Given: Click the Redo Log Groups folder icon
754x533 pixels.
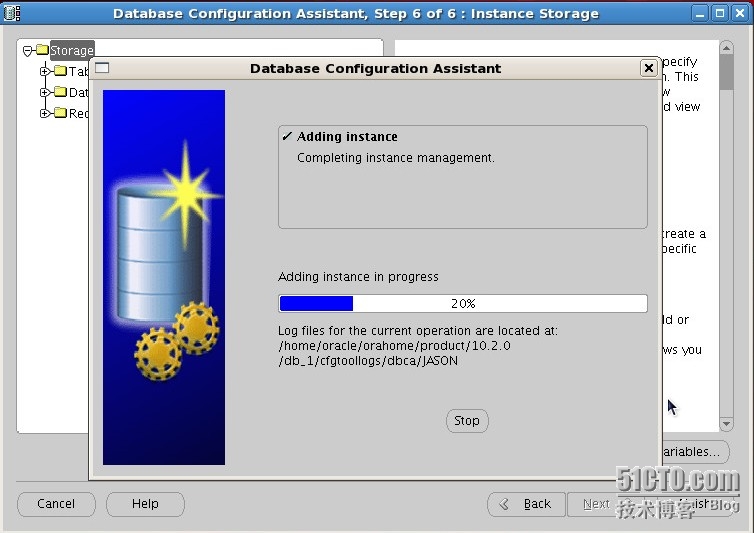Looking at the screenshot, I should click(60, 113).
